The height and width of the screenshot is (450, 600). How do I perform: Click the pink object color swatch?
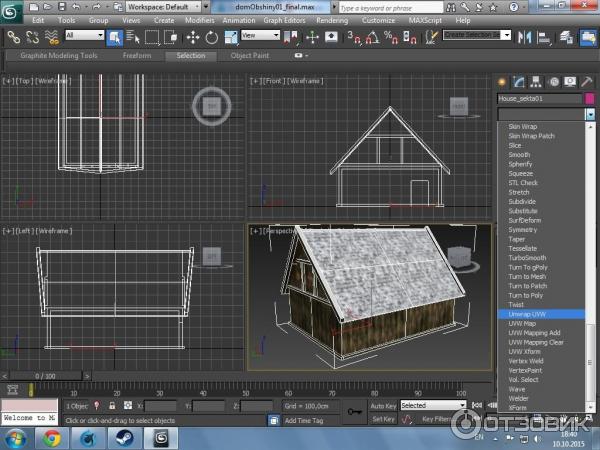590,100
